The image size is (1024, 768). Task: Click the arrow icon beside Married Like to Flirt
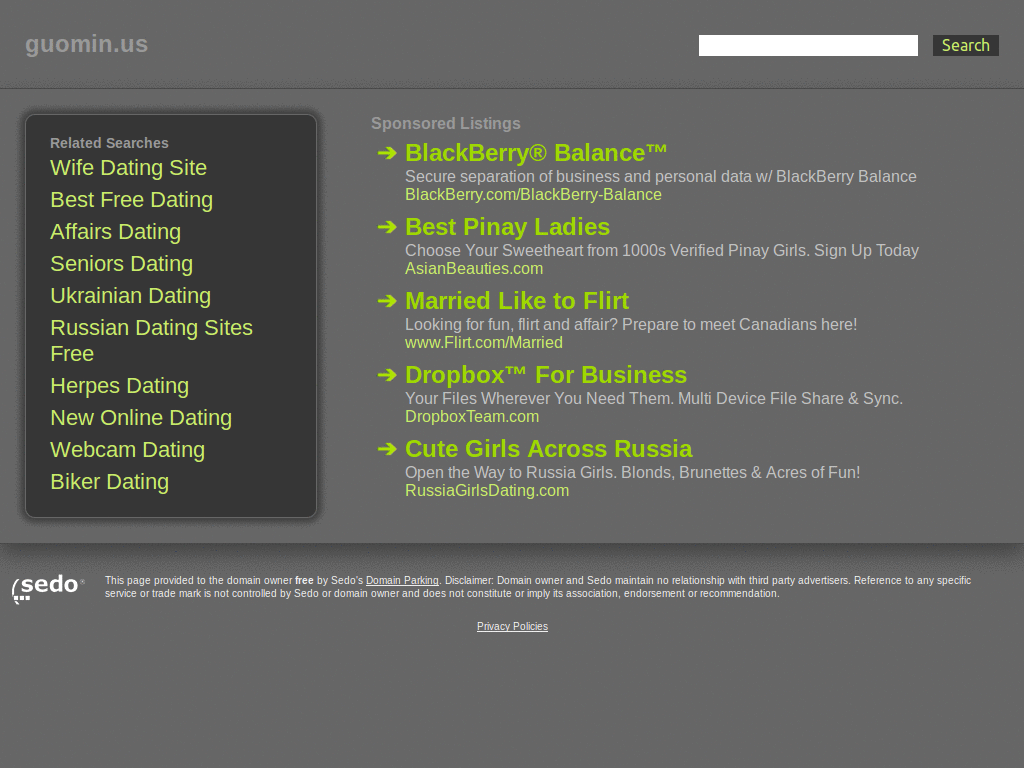tap(387, 301)
